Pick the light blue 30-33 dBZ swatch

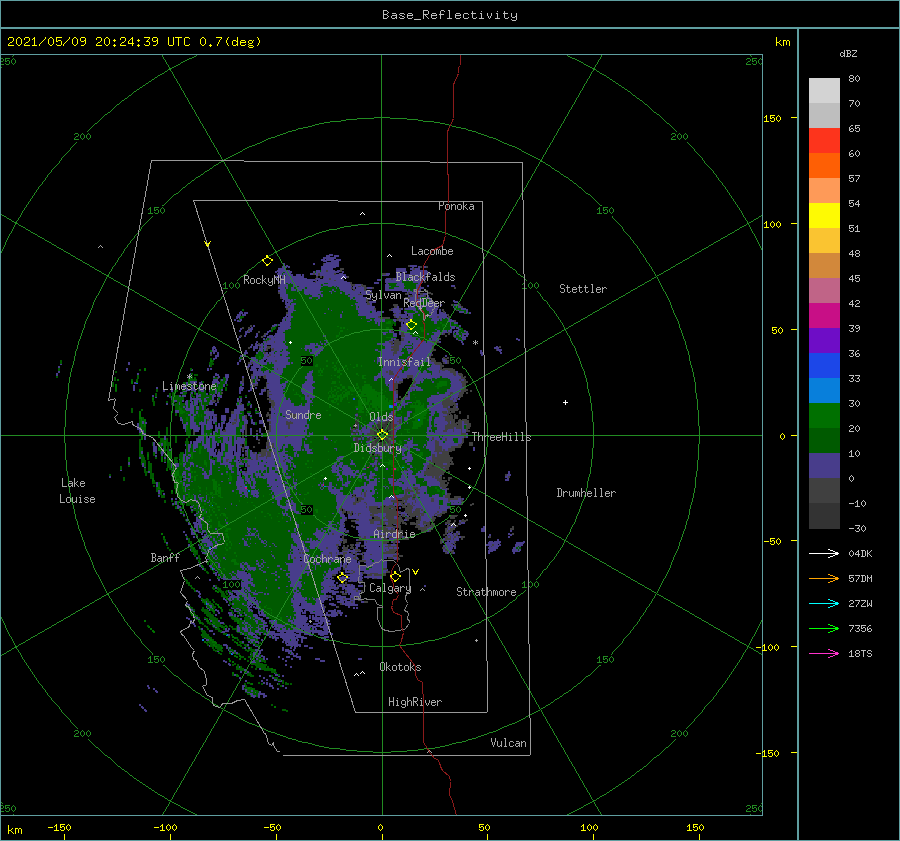(824, 391)
